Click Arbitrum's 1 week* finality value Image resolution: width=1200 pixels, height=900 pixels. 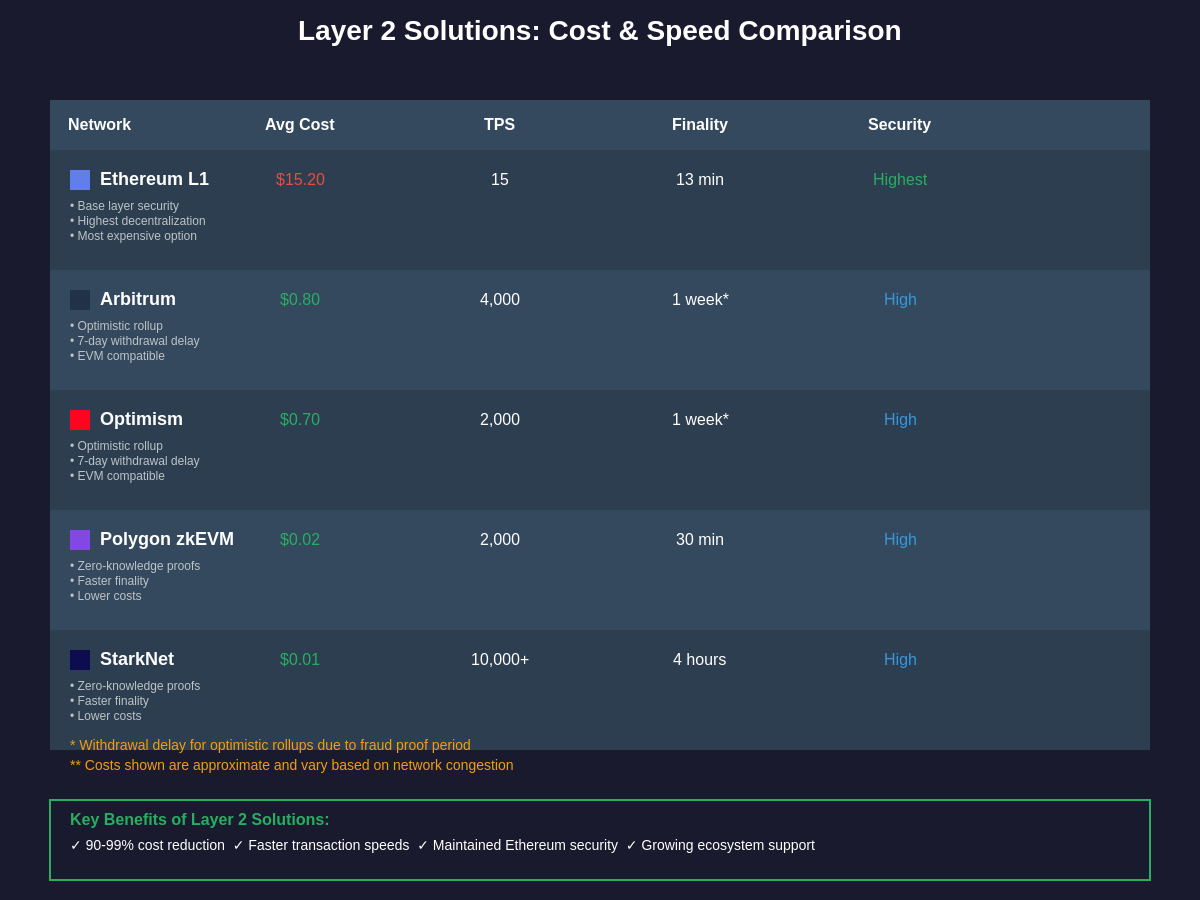(x=700, y=300)
